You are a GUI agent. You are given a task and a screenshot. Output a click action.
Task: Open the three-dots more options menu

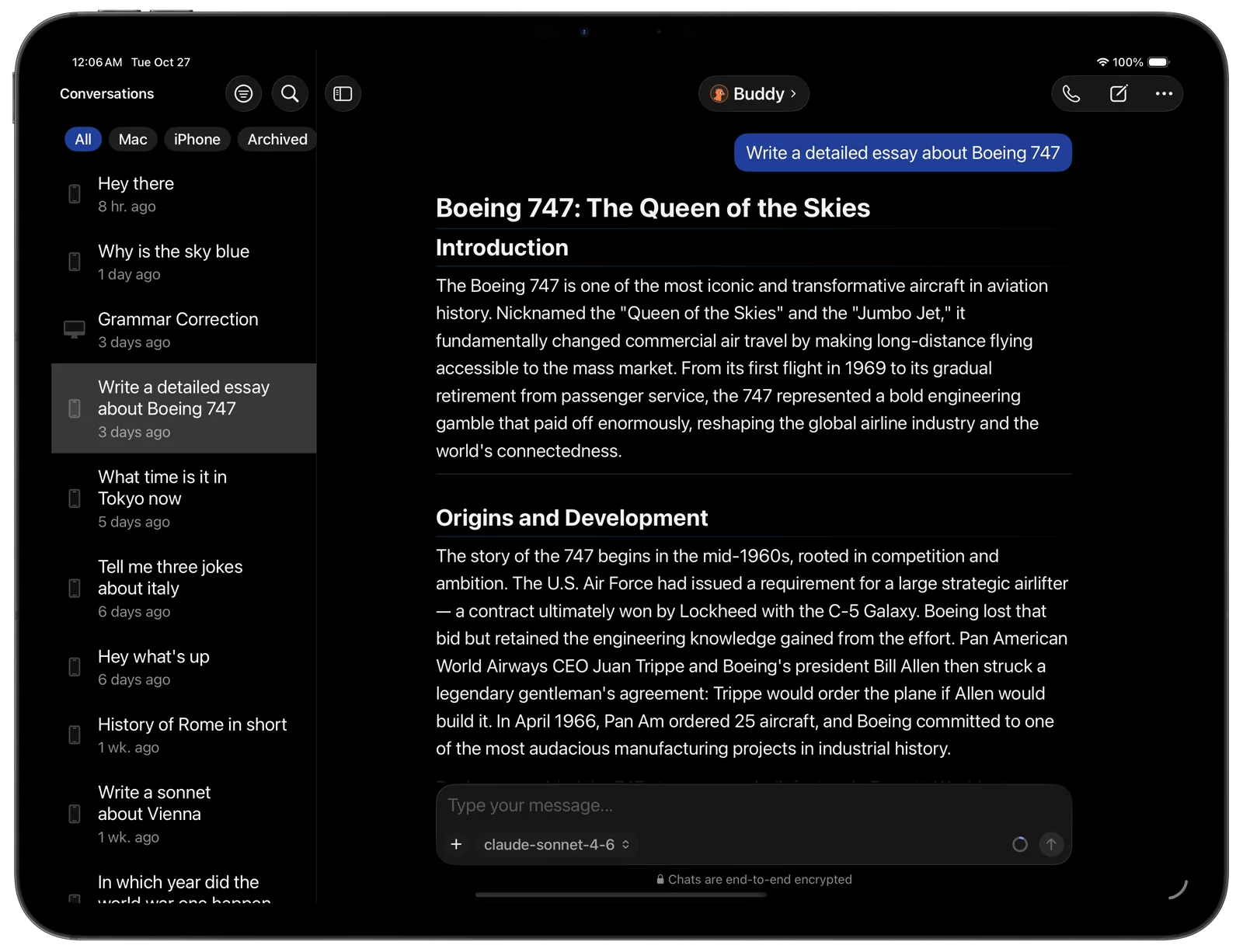pos(1164,94)
